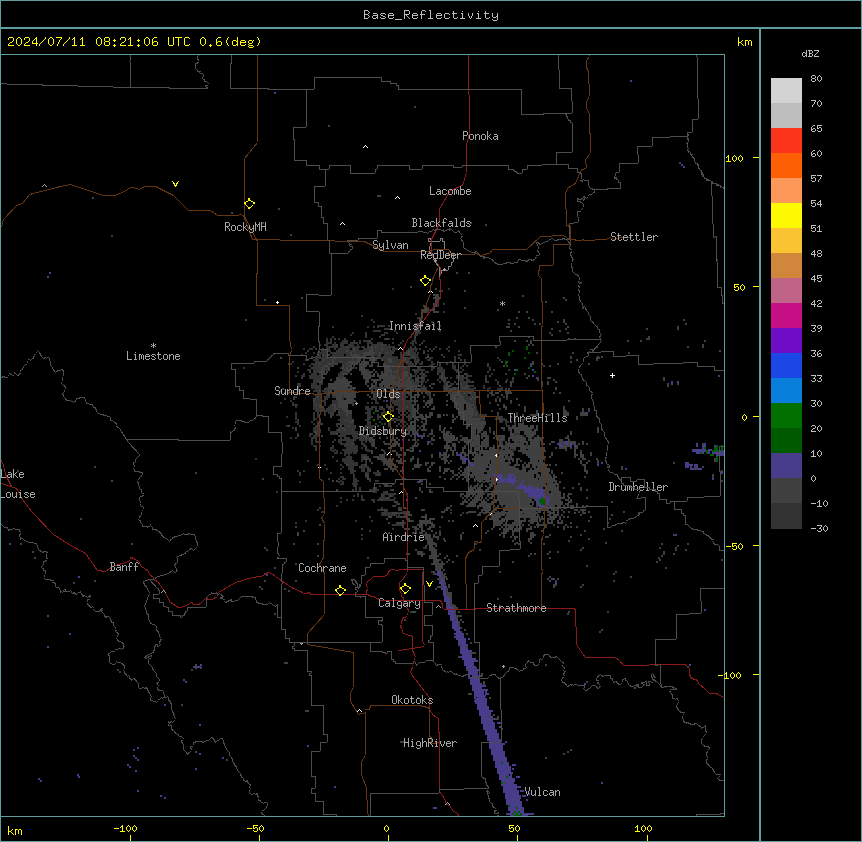Click the yellow diamond marker above RockyMH
Screen dimensions: 862x842
click(249, 203)
